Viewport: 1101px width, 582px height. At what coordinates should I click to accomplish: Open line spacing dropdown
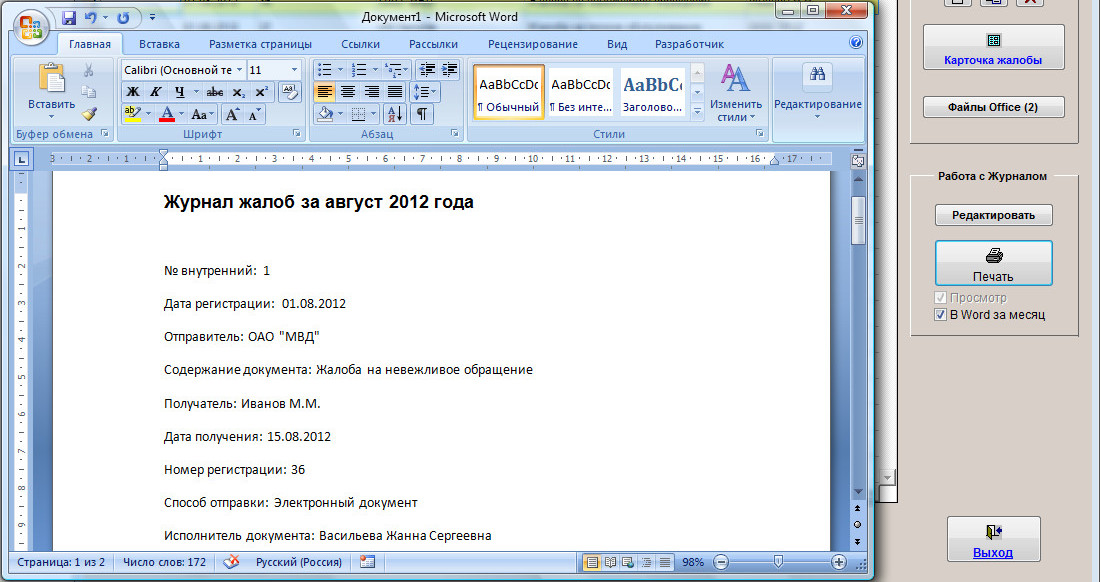tap(424, 92)
